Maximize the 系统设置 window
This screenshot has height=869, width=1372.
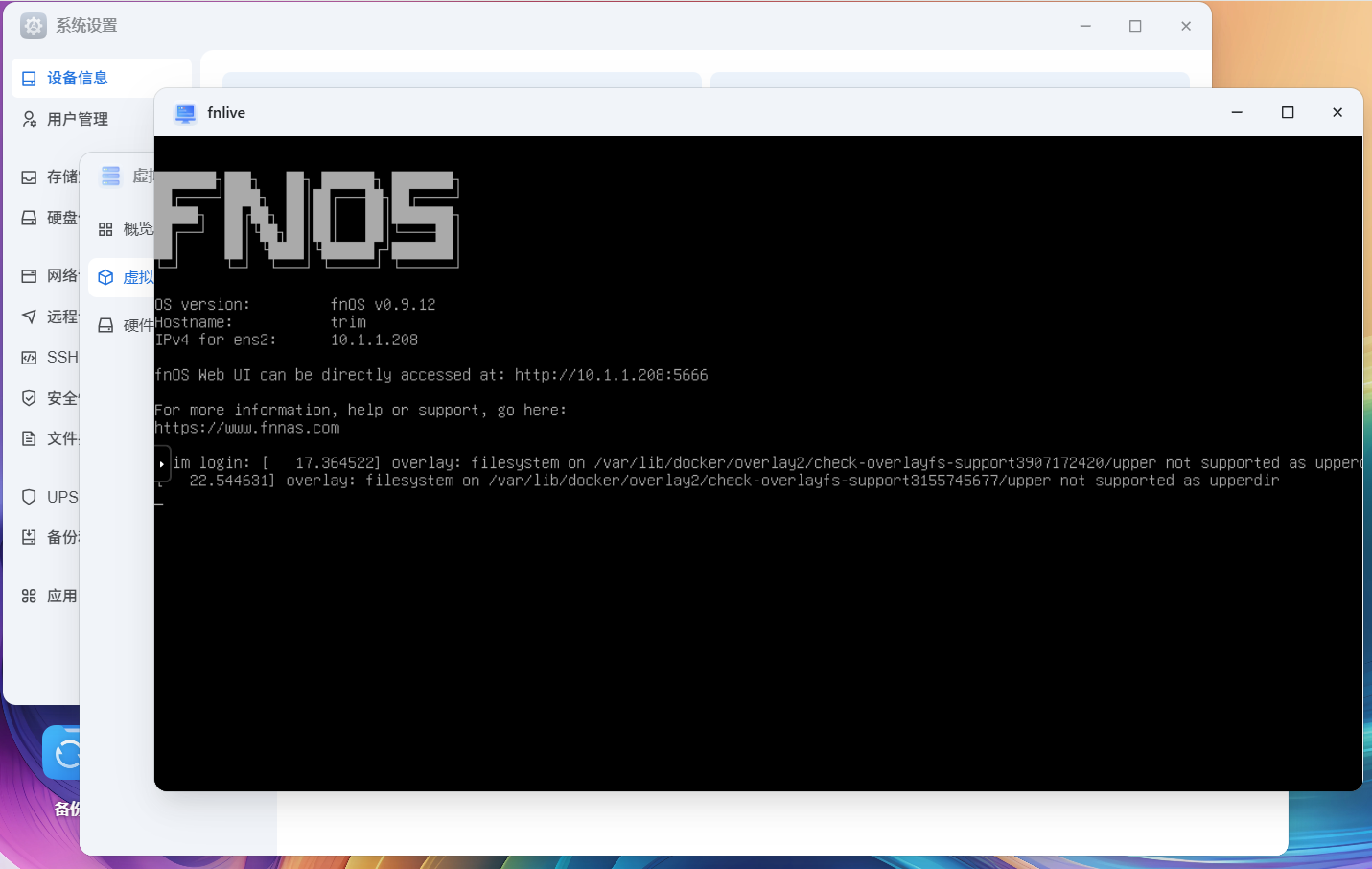pos(1135,26)
